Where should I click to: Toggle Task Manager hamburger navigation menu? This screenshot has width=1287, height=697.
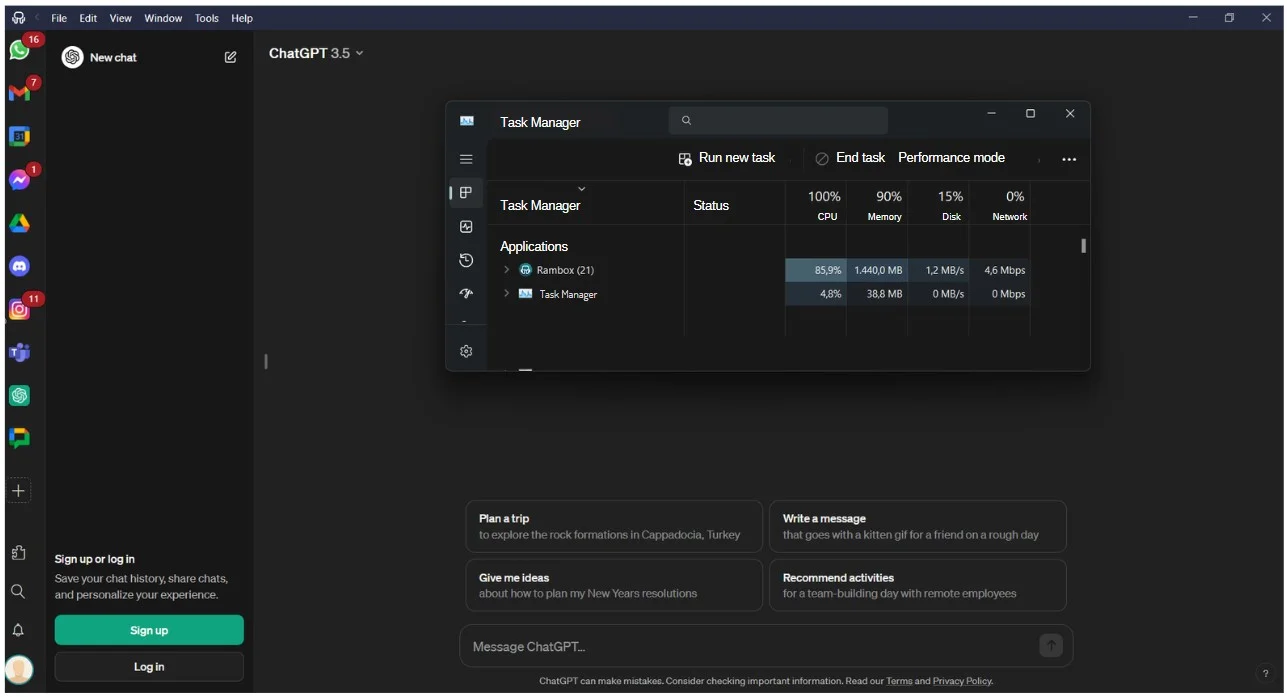(x=466, y=159)
